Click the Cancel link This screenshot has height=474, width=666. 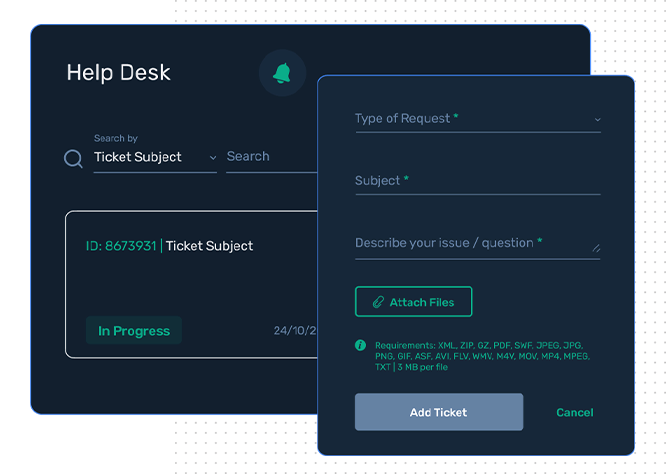(575, 412)
